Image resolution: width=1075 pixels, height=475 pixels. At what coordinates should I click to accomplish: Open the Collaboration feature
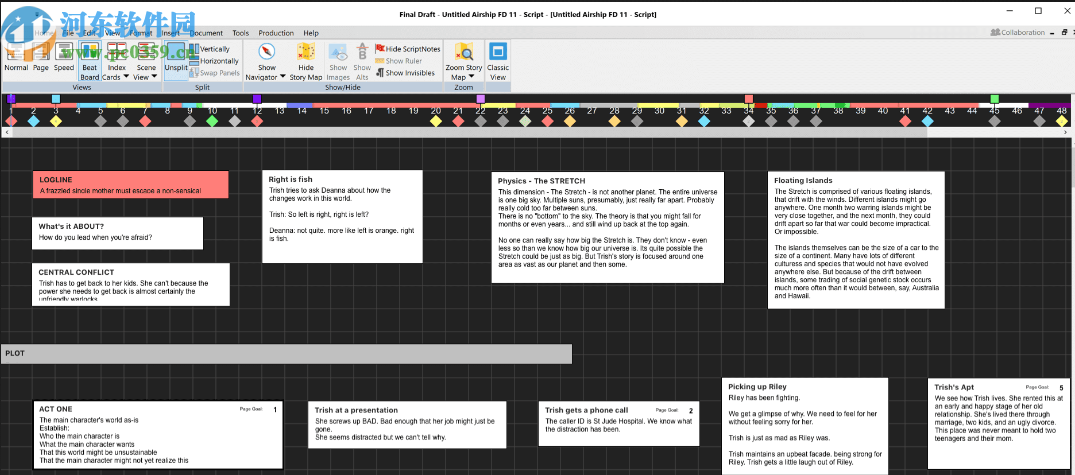click(x=1018, y=32)
